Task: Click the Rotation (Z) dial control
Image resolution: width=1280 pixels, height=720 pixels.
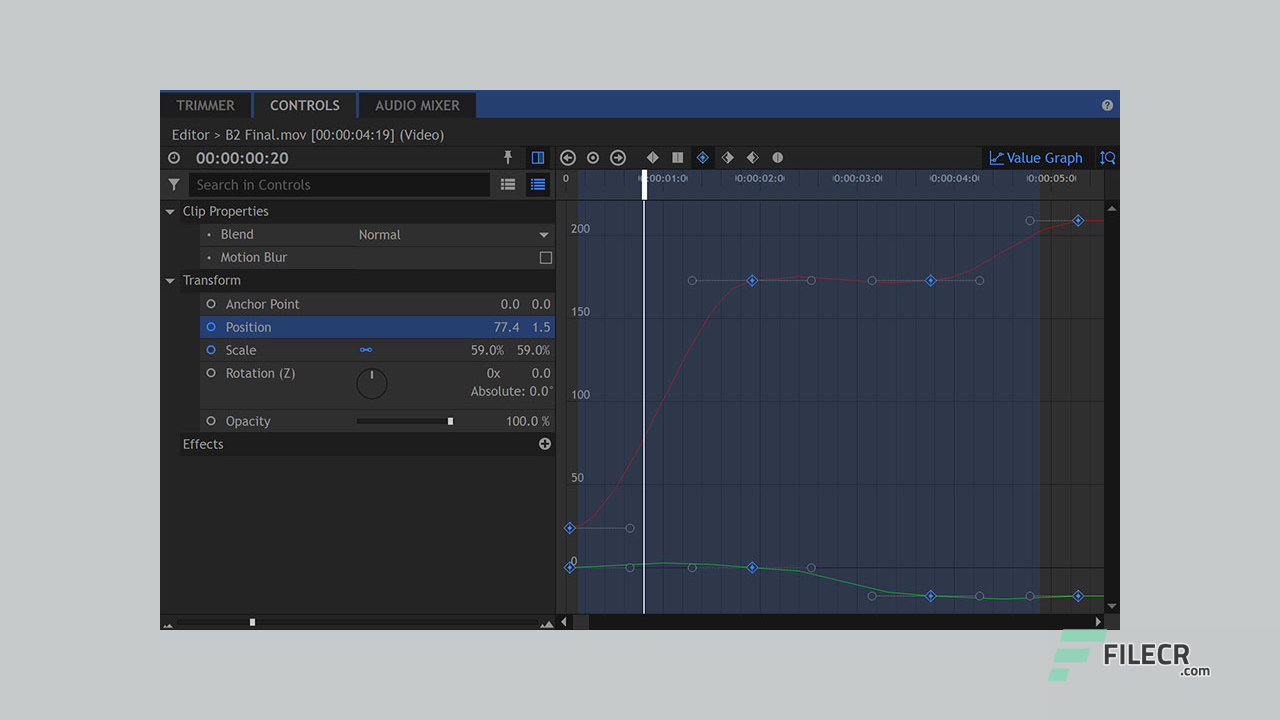Action: 371,383
